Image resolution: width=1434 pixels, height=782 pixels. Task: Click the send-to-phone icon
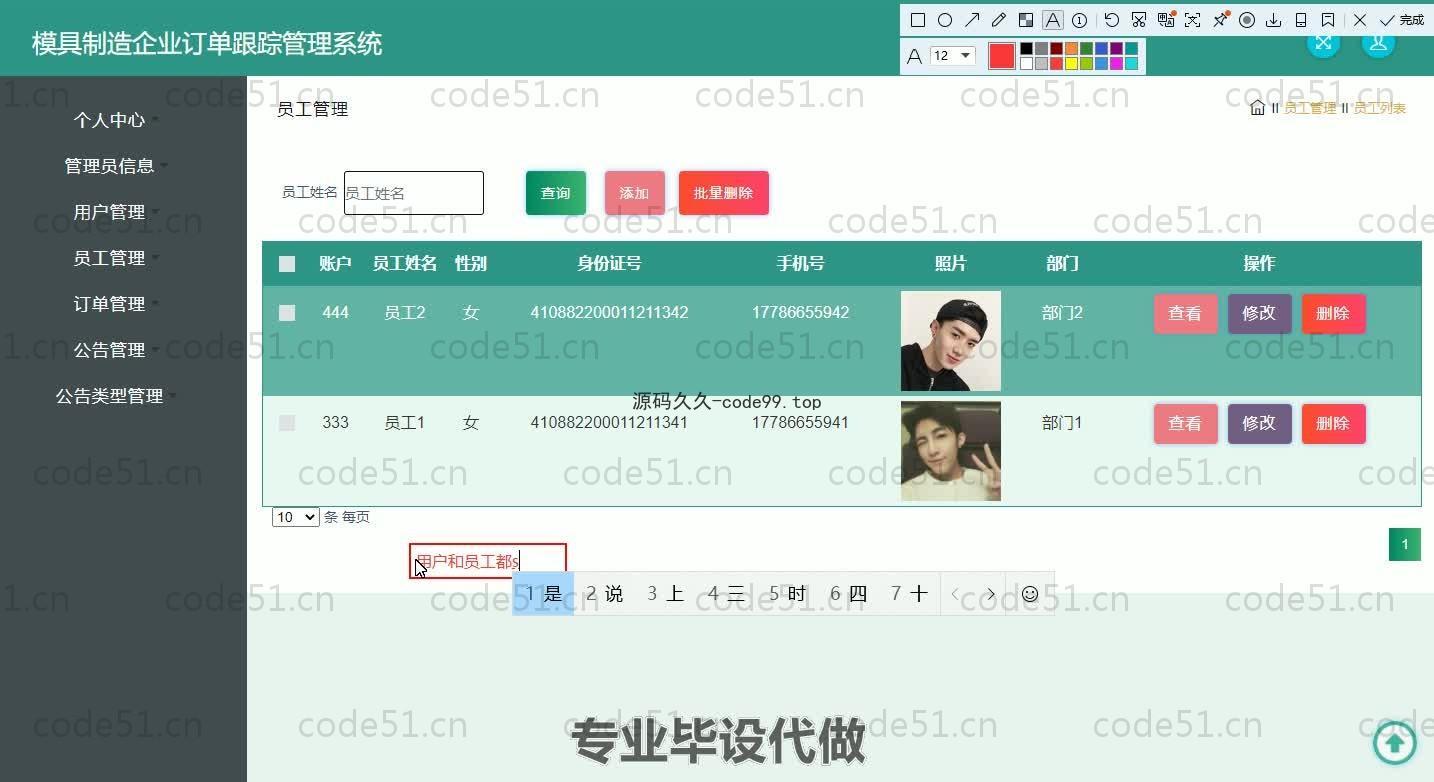(1301, 20)
